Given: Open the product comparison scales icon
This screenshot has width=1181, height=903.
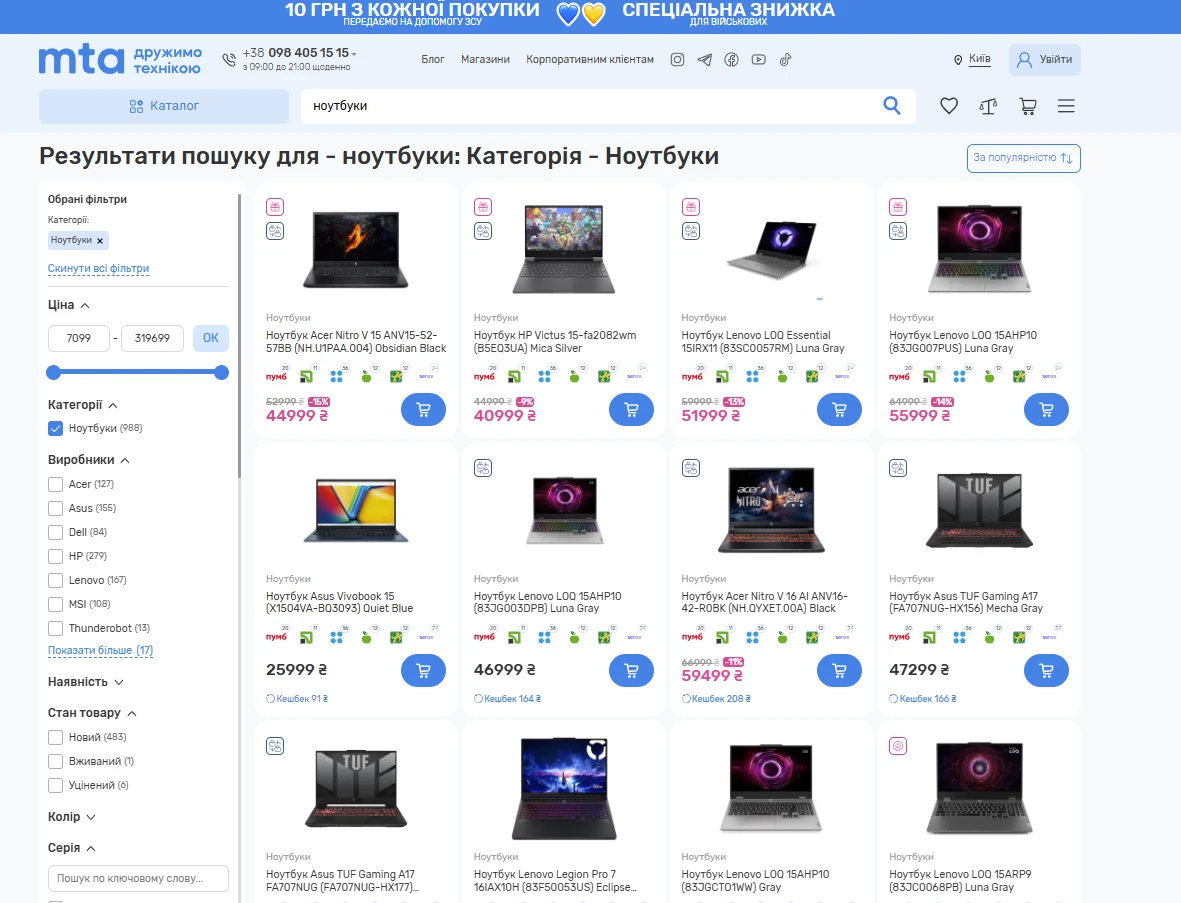Looking at the screenshot, I should [988, 106].
